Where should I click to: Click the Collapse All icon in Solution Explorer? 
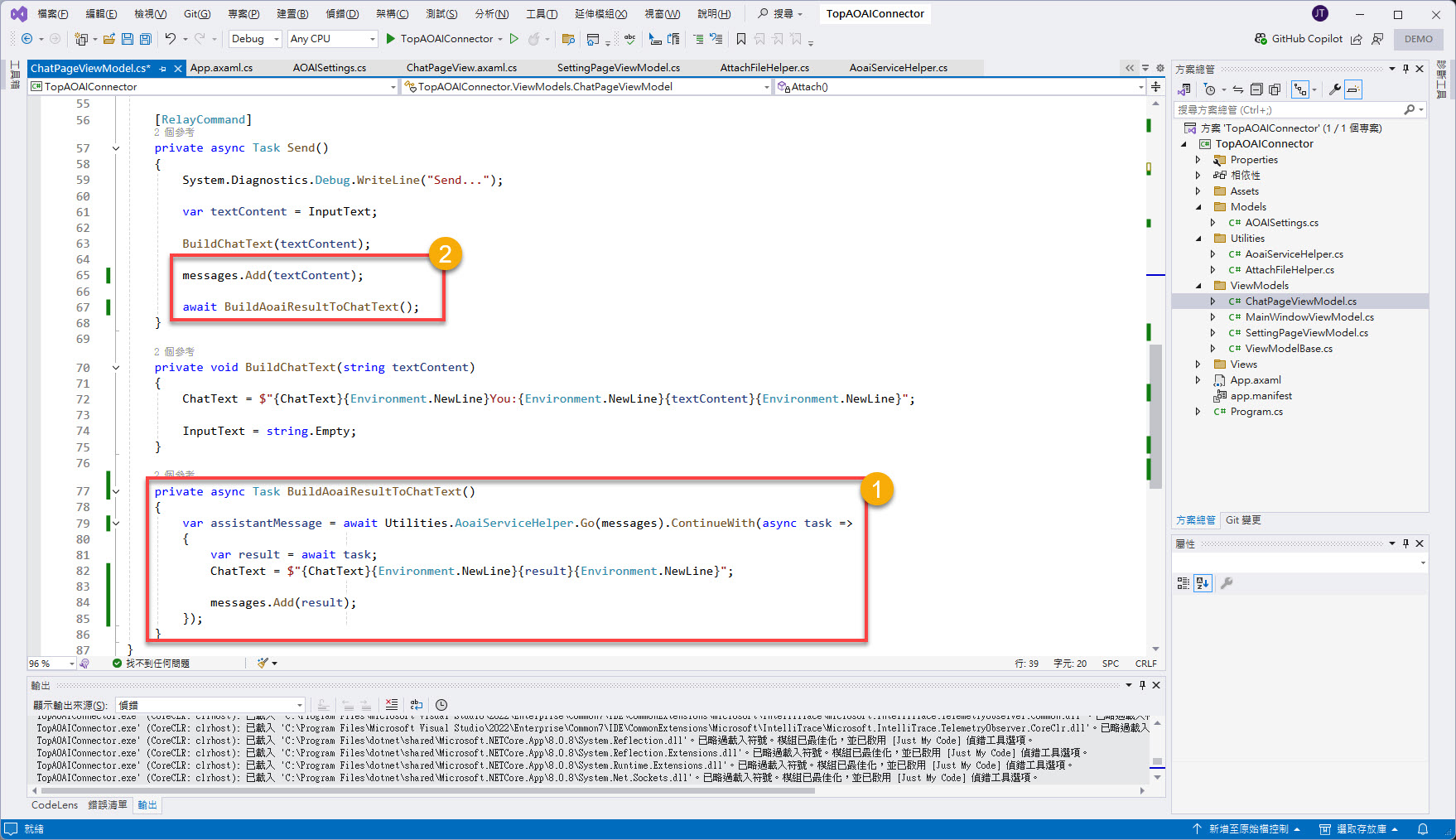click(x=1256, y=89)
